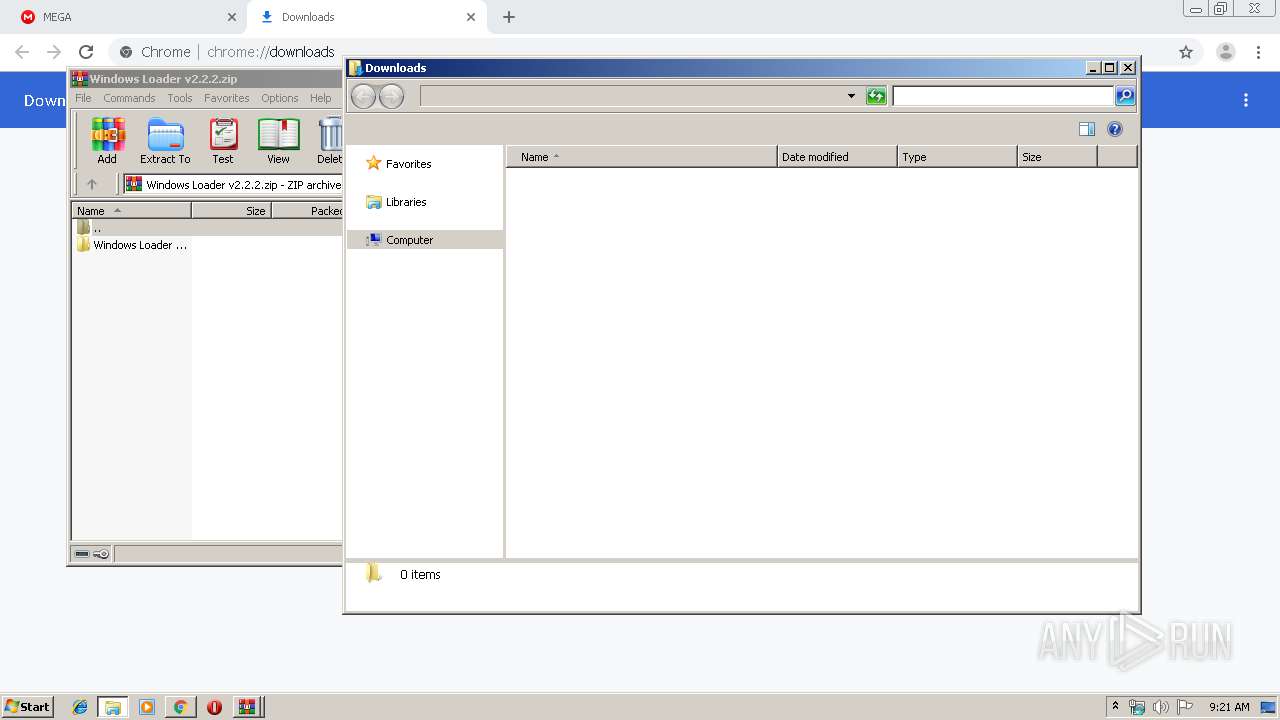Click the drive/key icon in WinRAR status bar

[92, 554]
